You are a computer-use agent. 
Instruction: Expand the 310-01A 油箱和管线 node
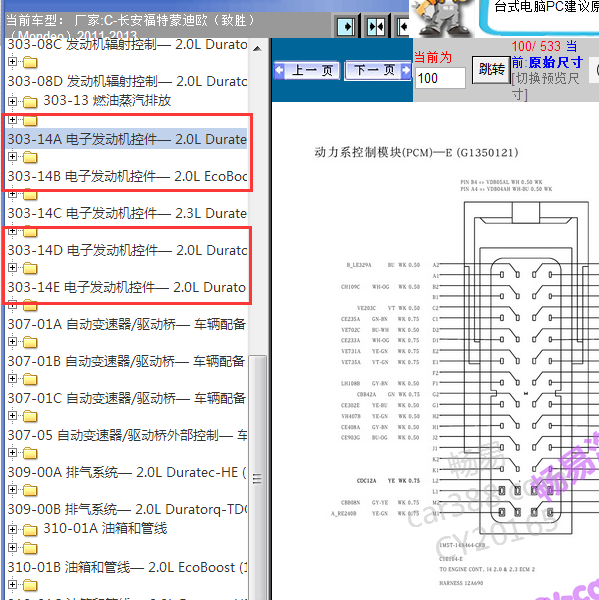click(12, 529)
